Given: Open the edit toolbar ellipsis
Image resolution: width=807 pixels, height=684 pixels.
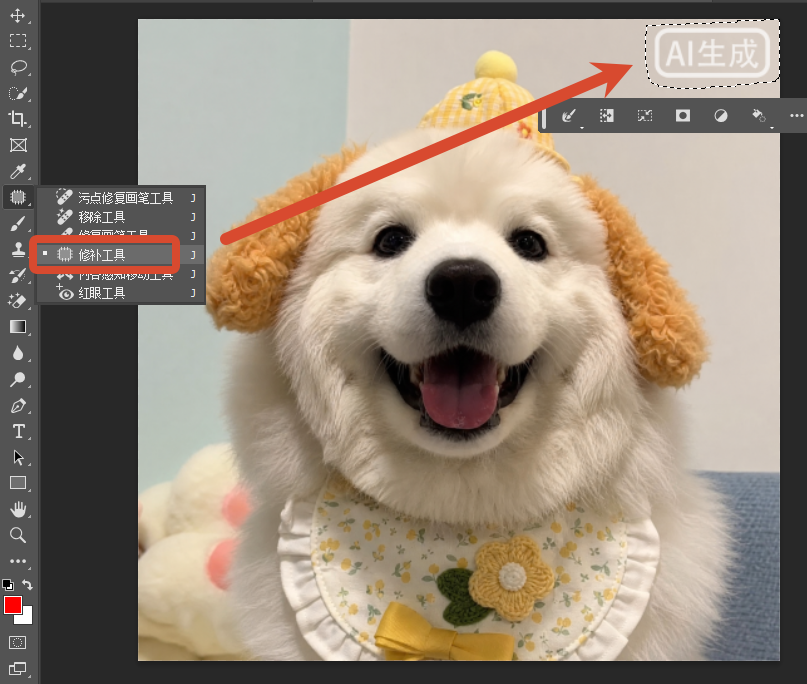Looking at the screenshot, I should pyautogui.click(x=18, y=561).
